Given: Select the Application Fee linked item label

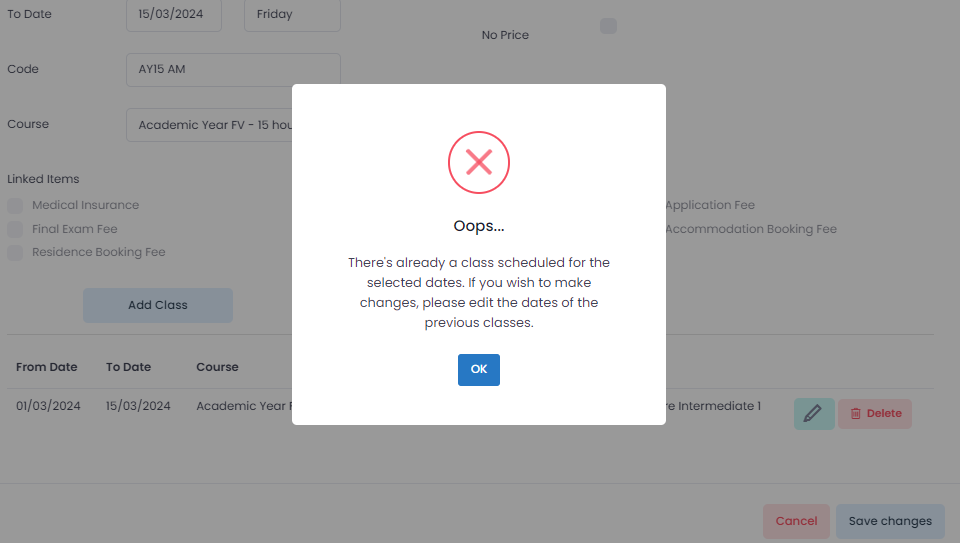Looking at the screenshot, I should click(x=710, y=205).
